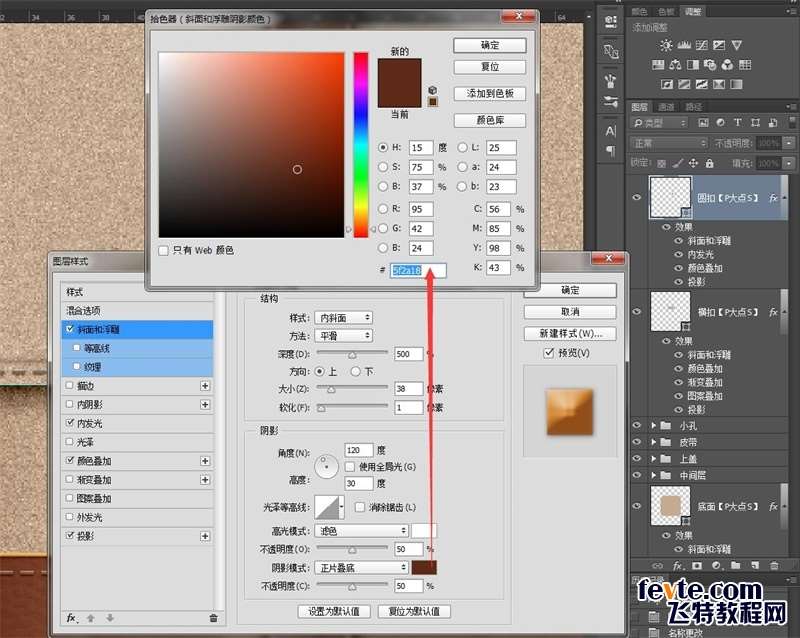This screenshot has width=800, height=638.
Task: Click 添加到色板 button
Action: 490,93
